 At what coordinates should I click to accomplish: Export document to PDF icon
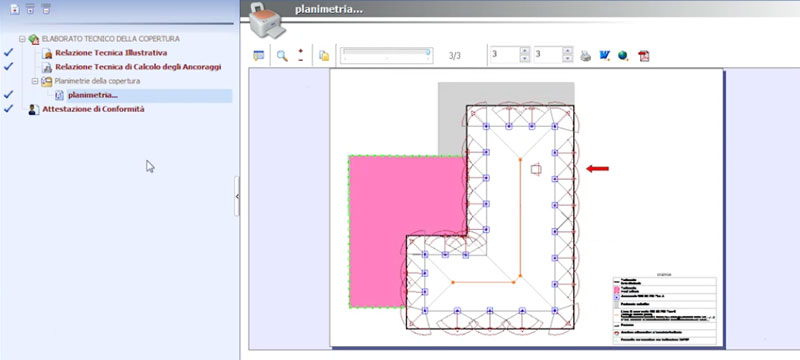tap(644, 56)
